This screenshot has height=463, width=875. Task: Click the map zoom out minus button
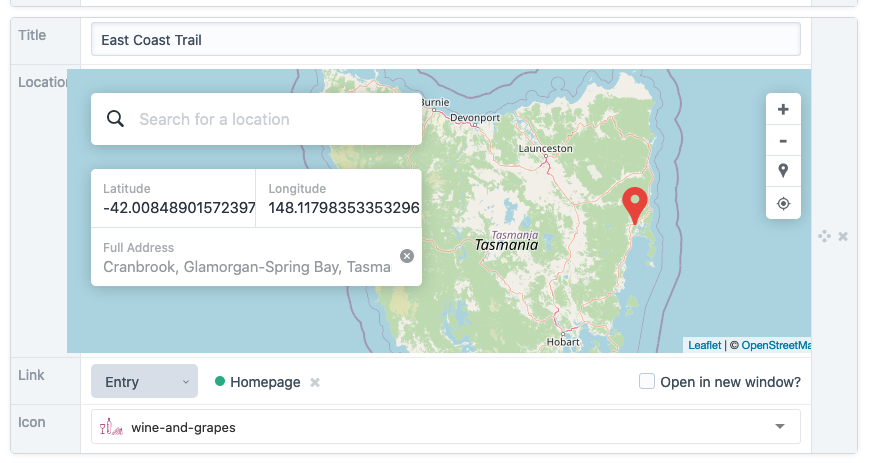point(783,141)
